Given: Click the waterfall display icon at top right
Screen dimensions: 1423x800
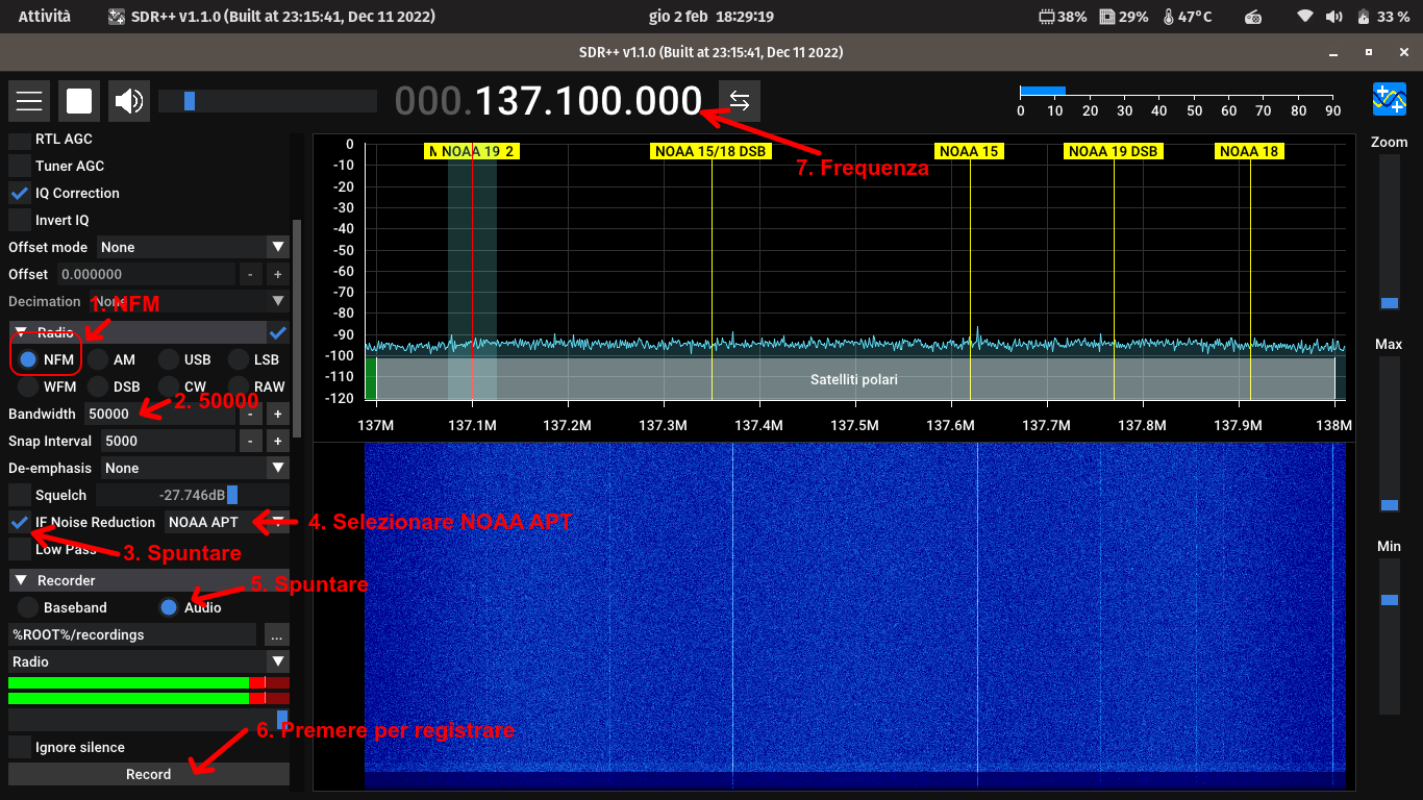Looking at the screenshot, I should pos(1389,99).
